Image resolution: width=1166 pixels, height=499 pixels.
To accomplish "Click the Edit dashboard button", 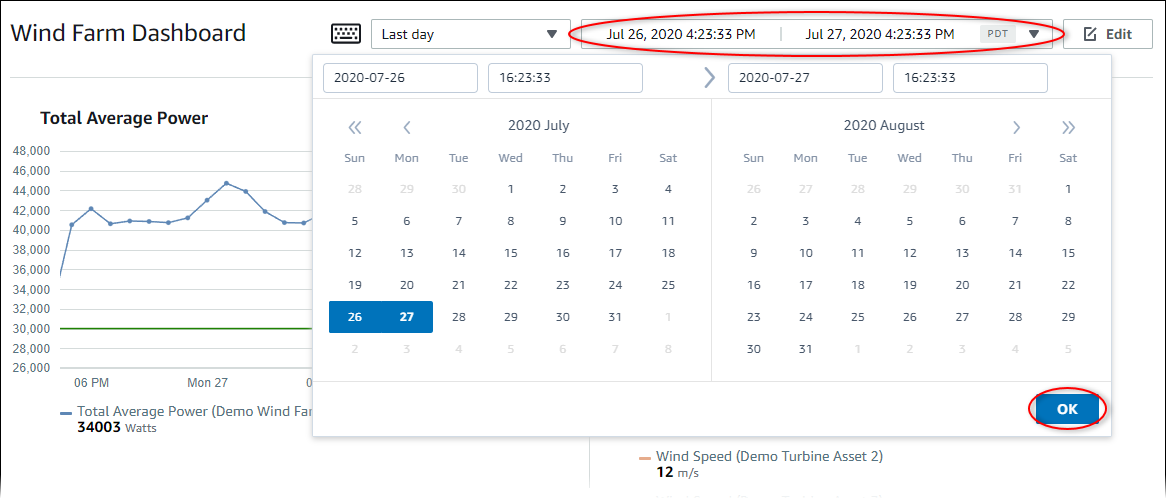I will (1107, 34).
